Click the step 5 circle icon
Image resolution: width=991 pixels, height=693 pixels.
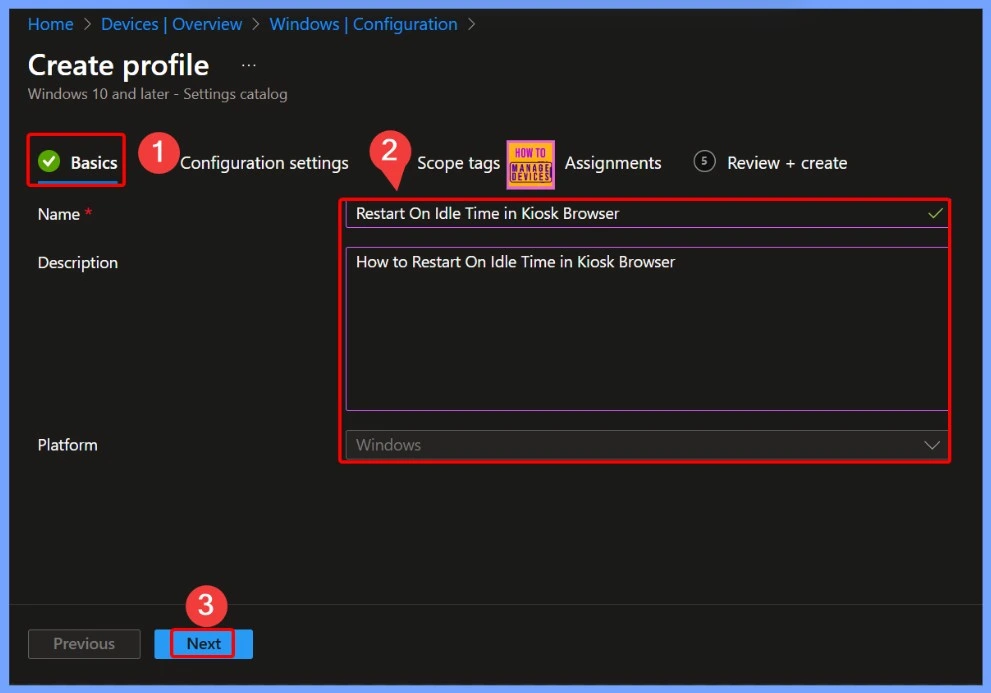(x=704, y=162)
